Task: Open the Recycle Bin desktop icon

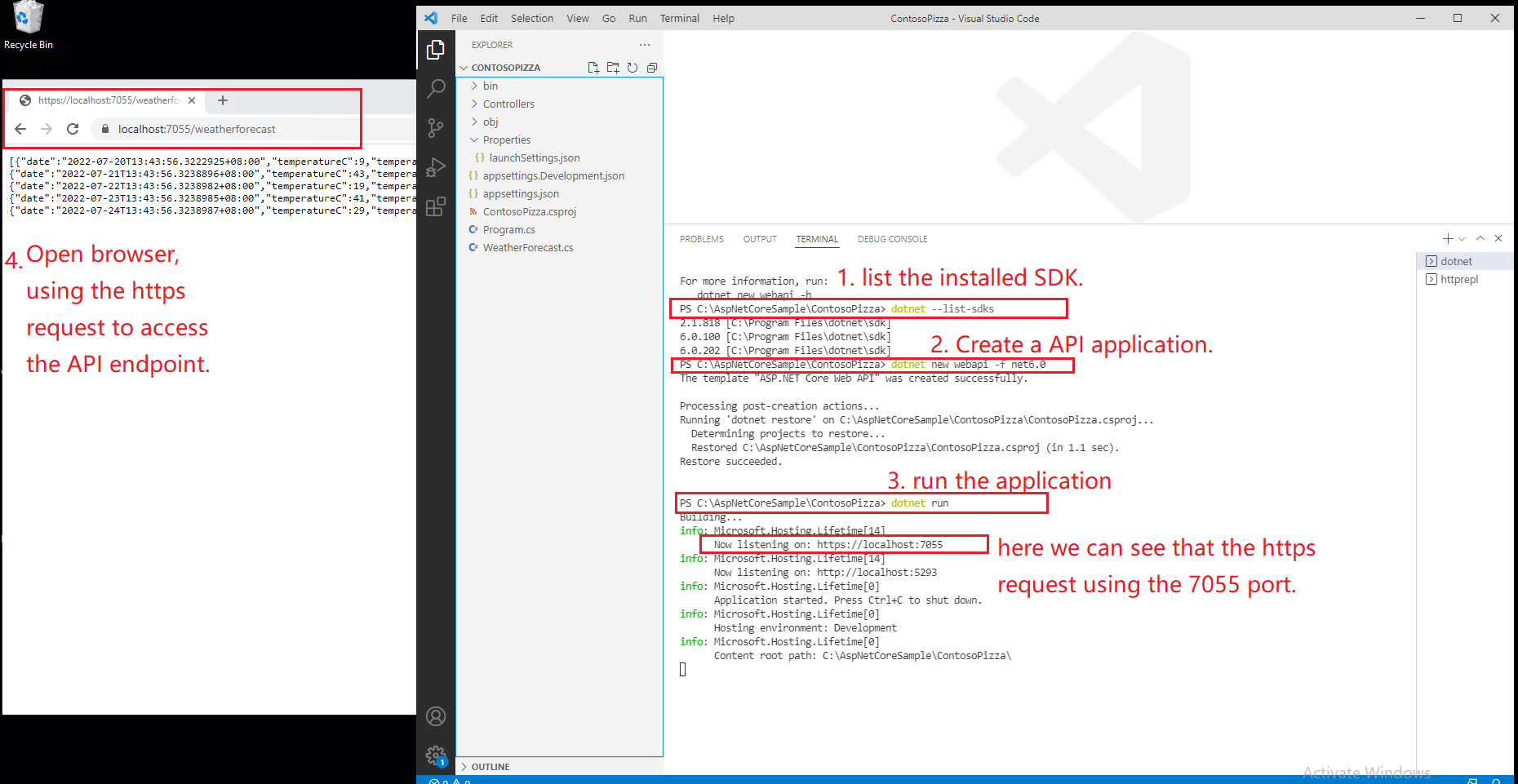Action: [x=28, y=24]
